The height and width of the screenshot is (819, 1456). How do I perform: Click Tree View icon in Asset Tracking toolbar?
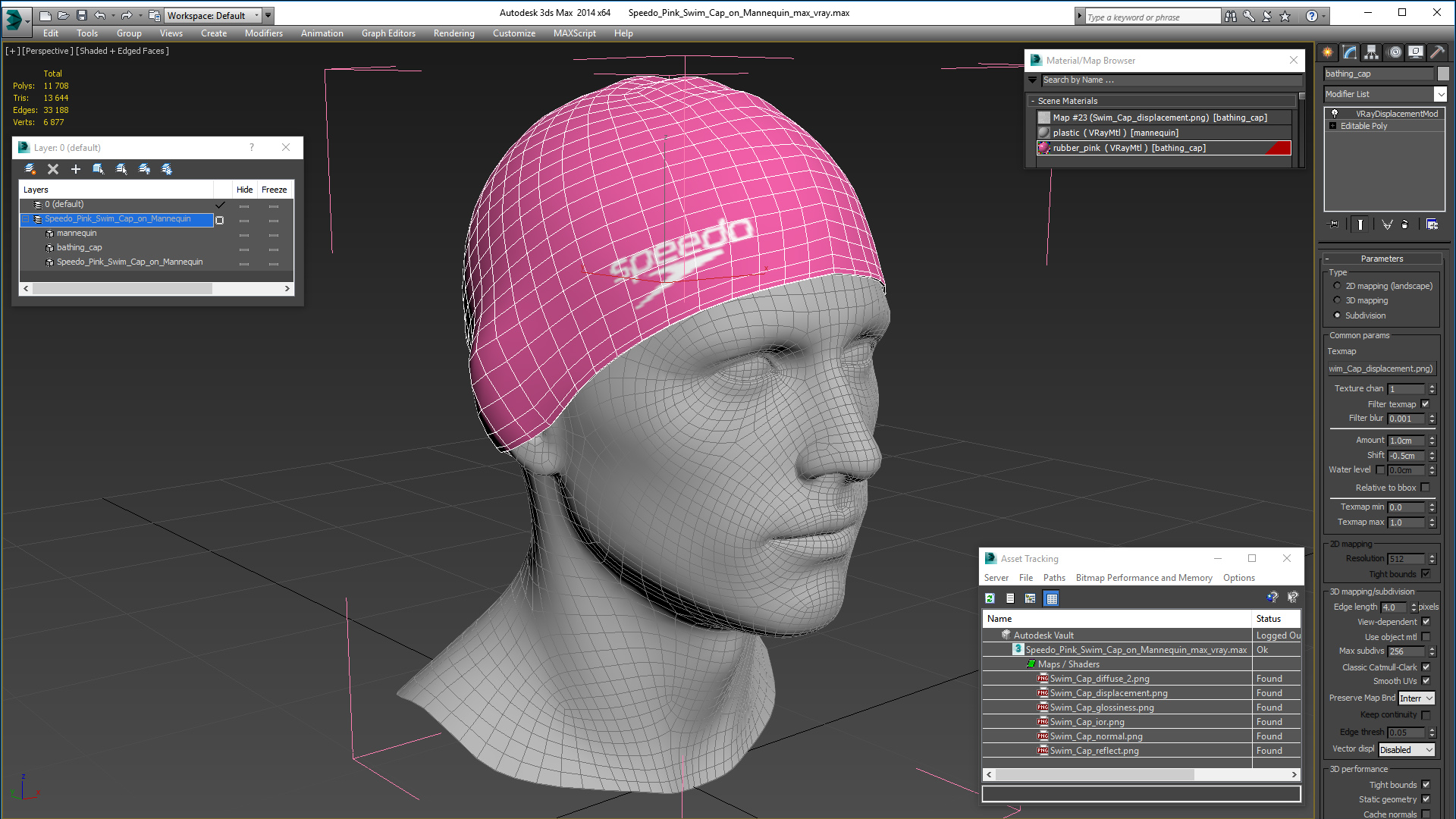point(1030,598)
